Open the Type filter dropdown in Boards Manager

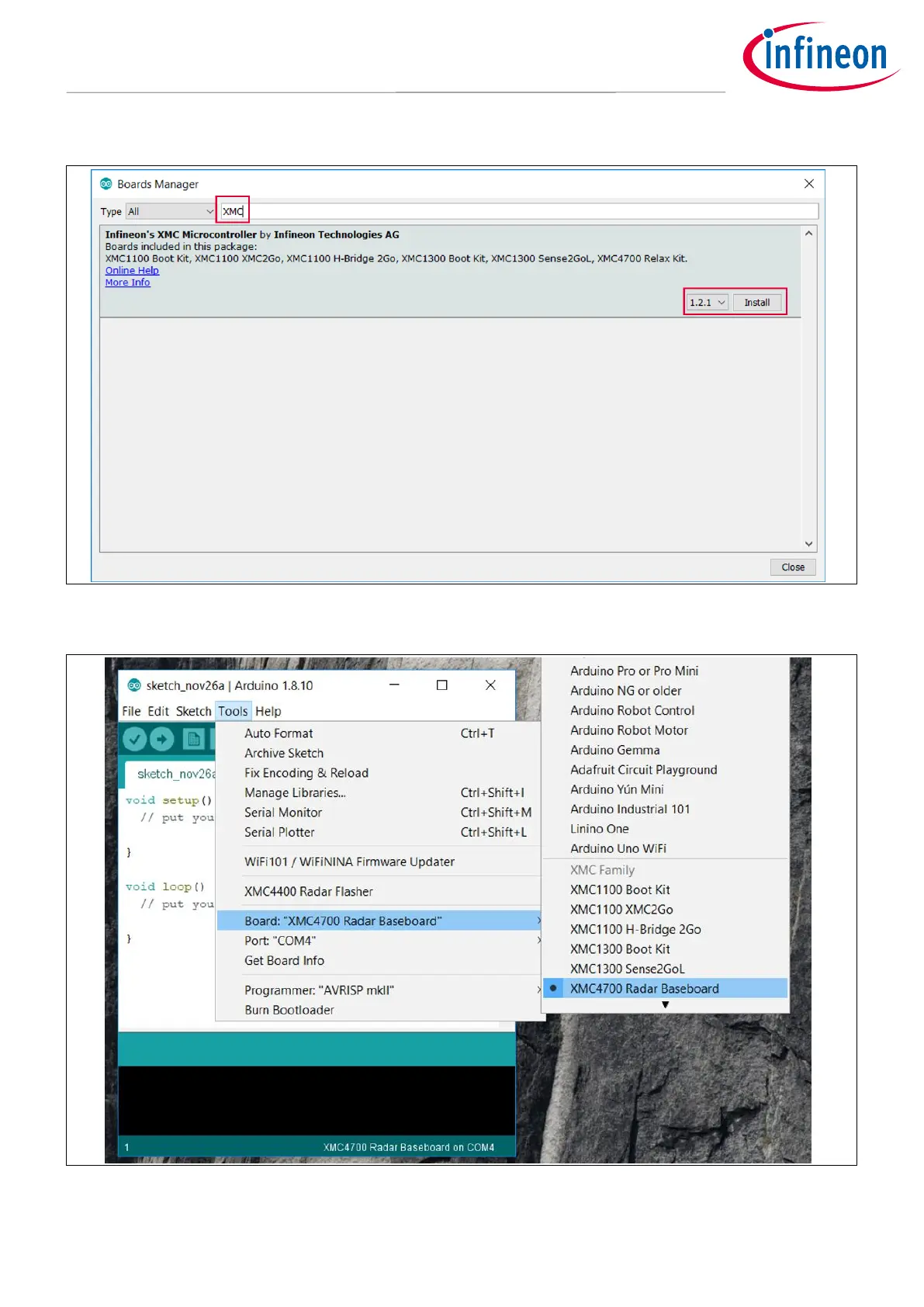point(171,211)
